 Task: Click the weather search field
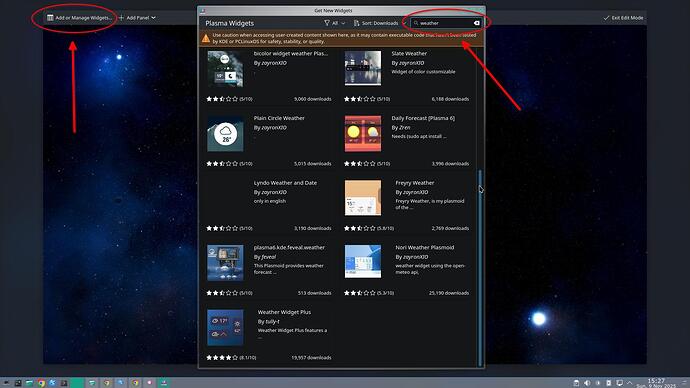444,23
